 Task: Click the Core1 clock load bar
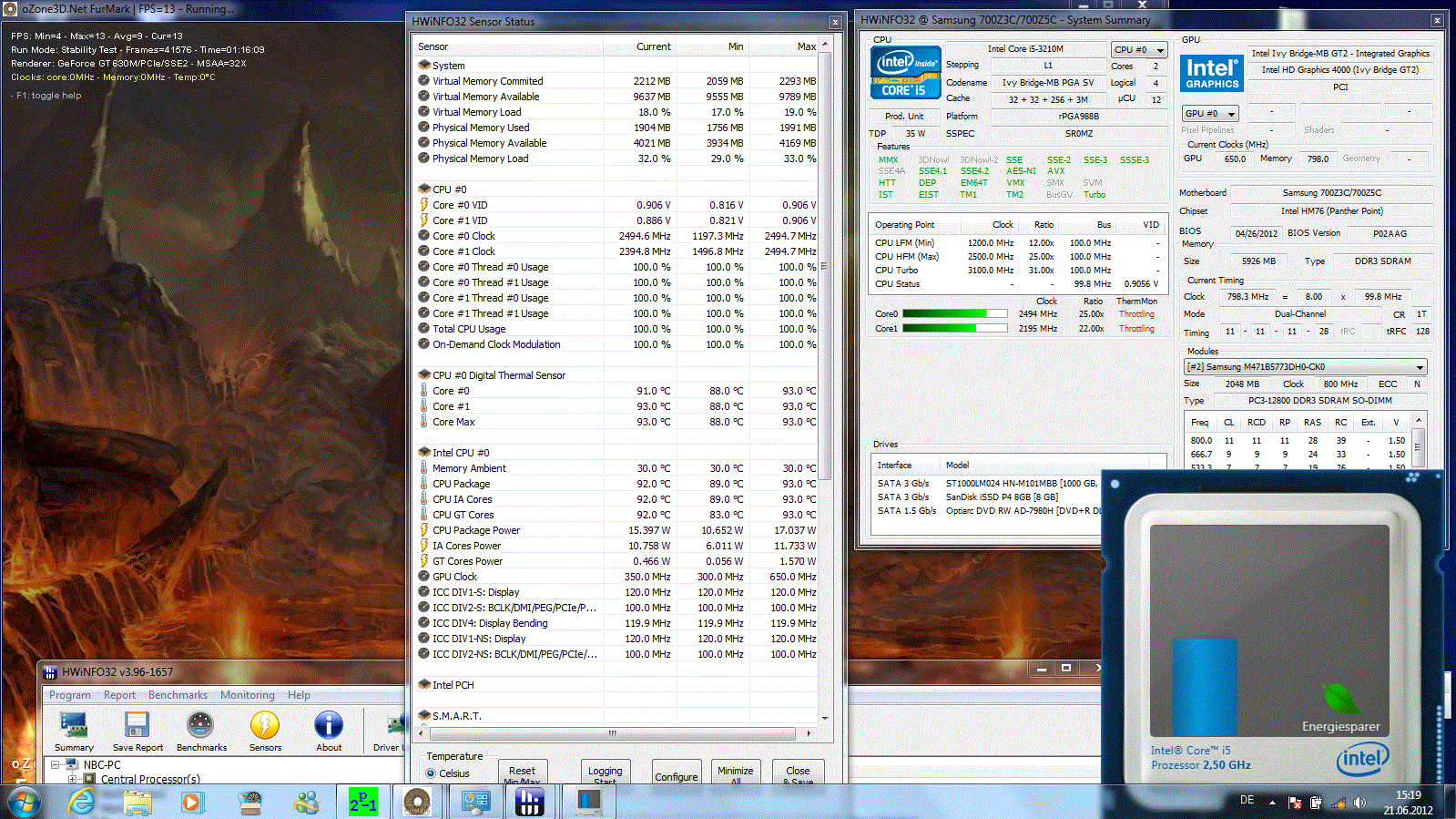(954, 329)
